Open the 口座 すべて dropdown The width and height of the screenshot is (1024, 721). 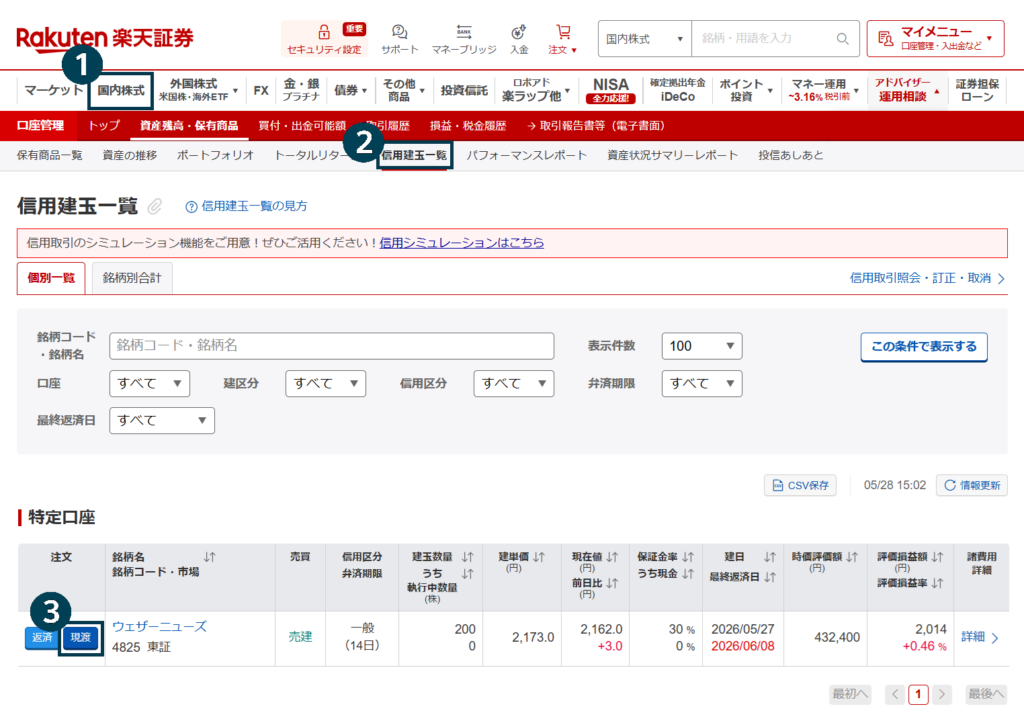[x=150, y=383]
